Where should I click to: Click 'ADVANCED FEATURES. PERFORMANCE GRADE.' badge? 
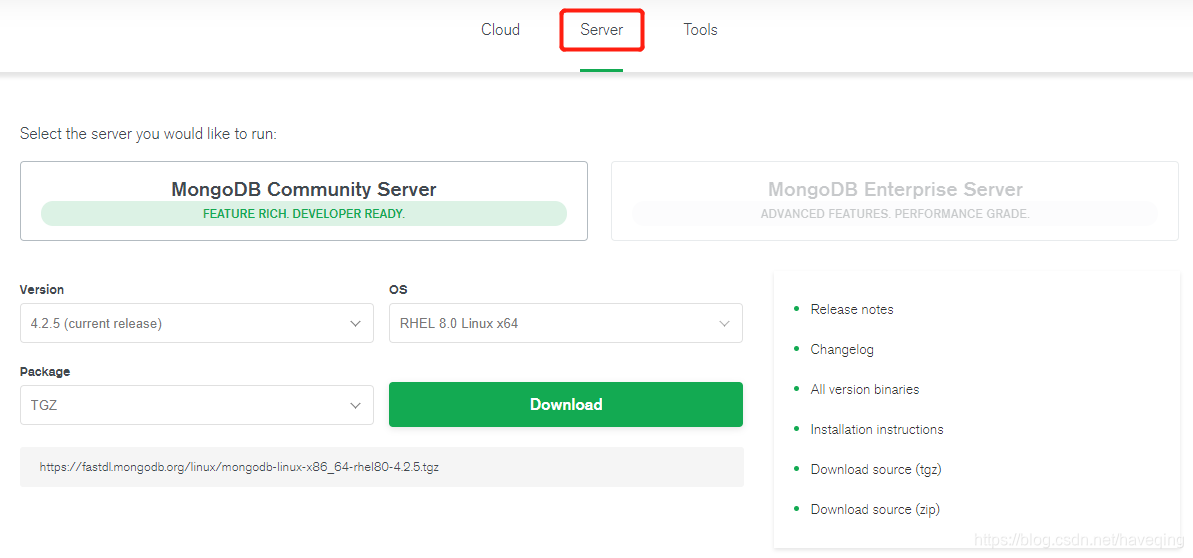click(895, 214)
